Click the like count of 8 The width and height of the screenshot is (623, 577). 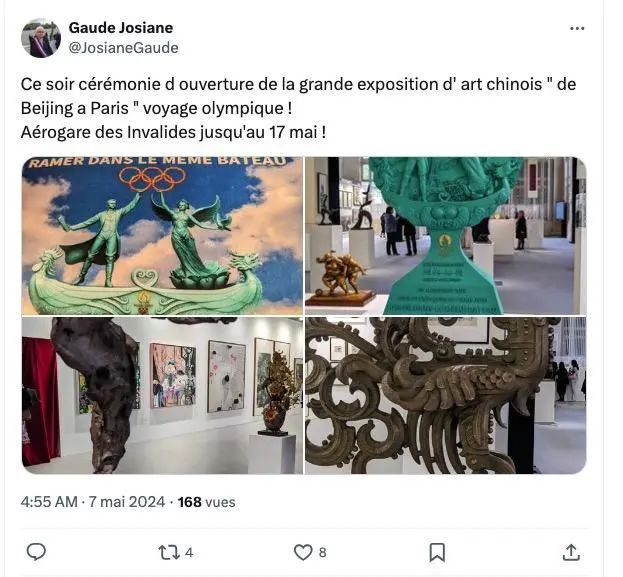(x=322, y=553)
